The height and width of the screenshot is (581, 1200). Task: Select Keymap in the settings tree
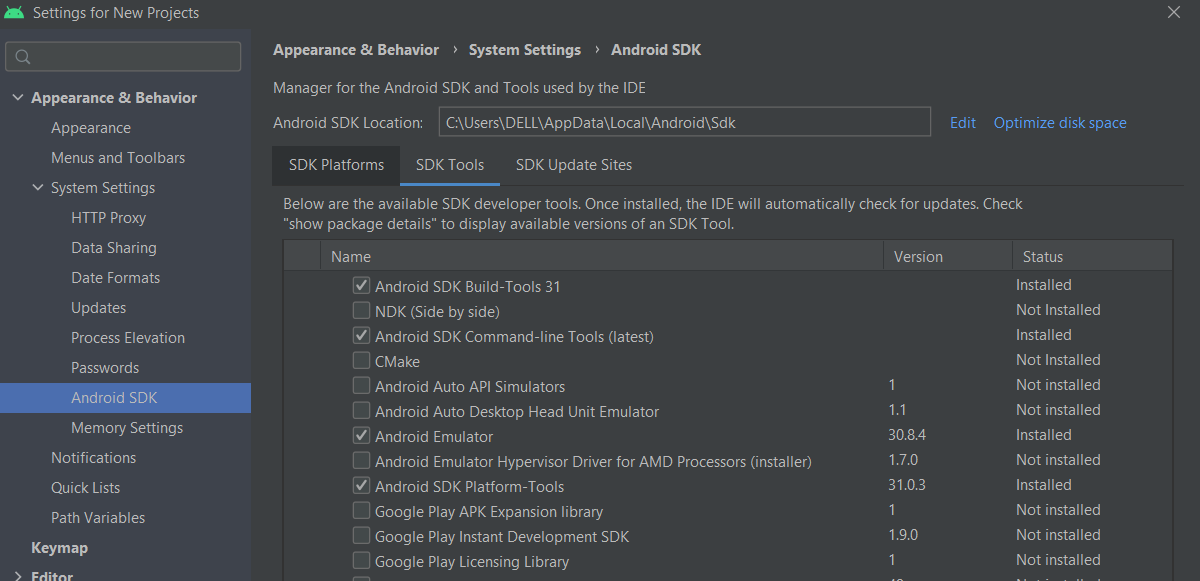point(59,548)
